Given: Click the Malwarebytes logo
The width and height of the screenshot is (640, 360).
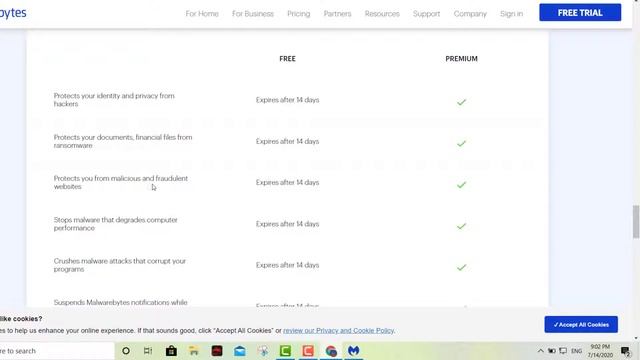Looking at the screenshot, I should pyautogui.click(x=13, y=13).
